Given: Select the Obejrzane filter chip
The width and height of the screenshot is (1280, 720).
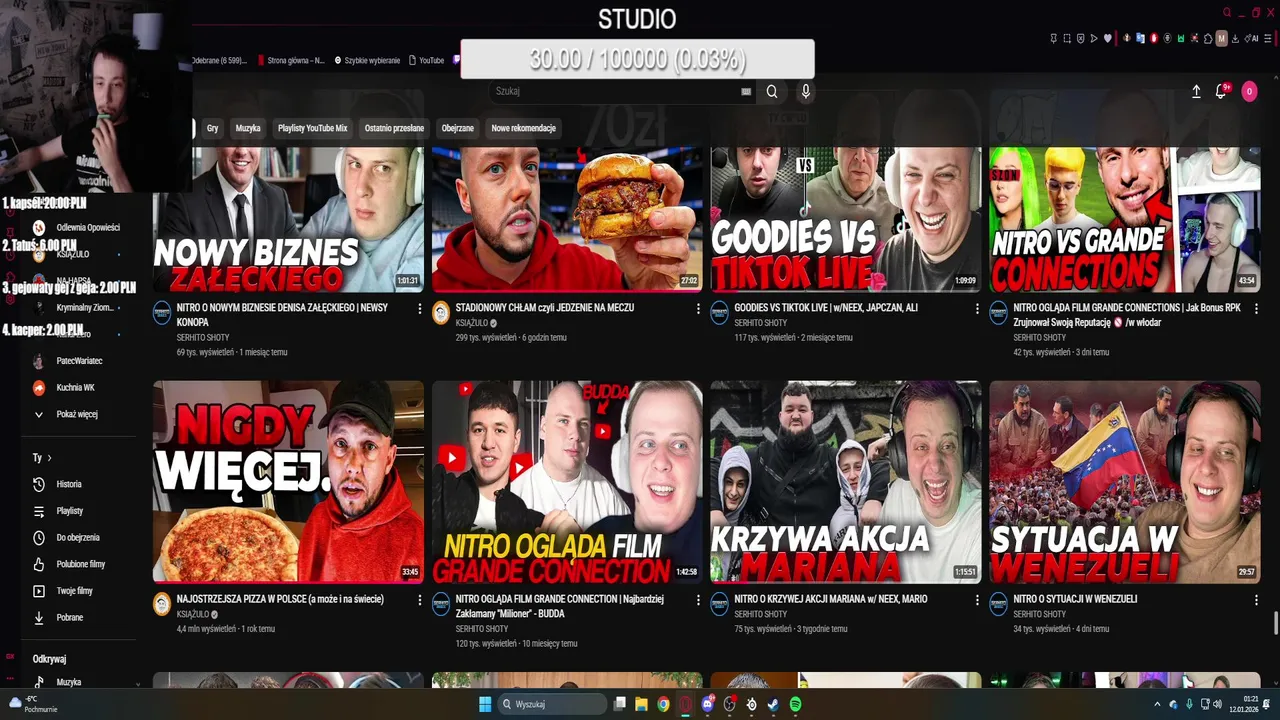Looking at the screenshot, I should click(458, 128).
